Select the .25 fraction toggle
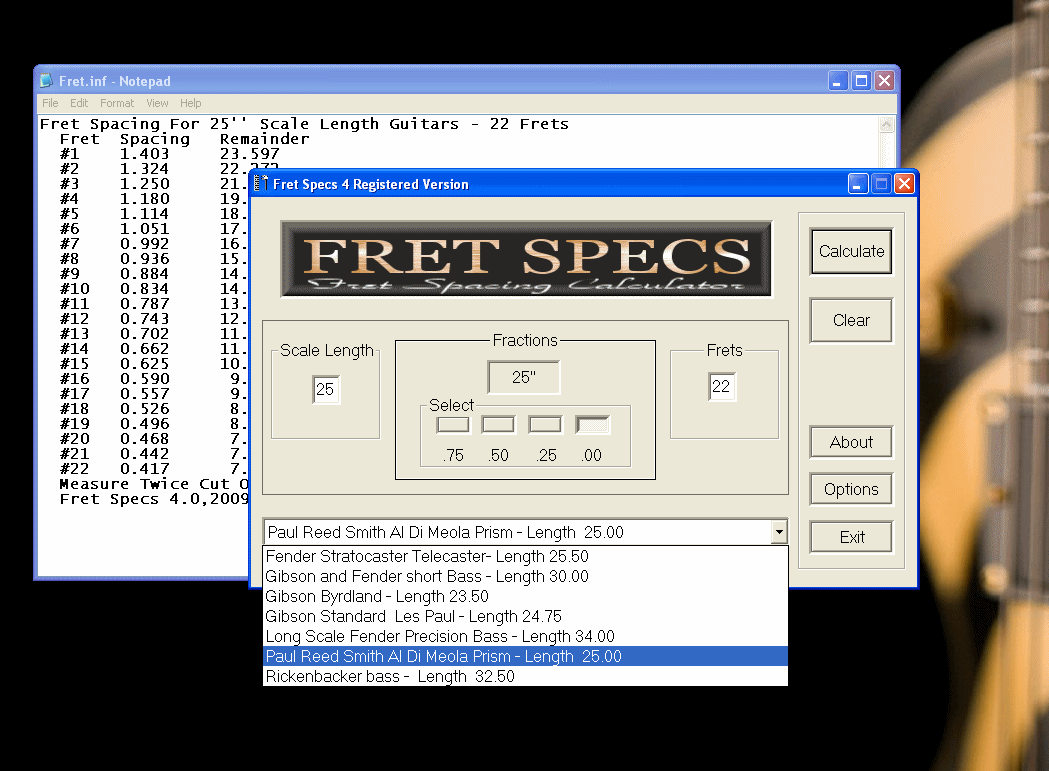Screen dimensions: 1049x771 pyautogui.click(x=545, y=425)
